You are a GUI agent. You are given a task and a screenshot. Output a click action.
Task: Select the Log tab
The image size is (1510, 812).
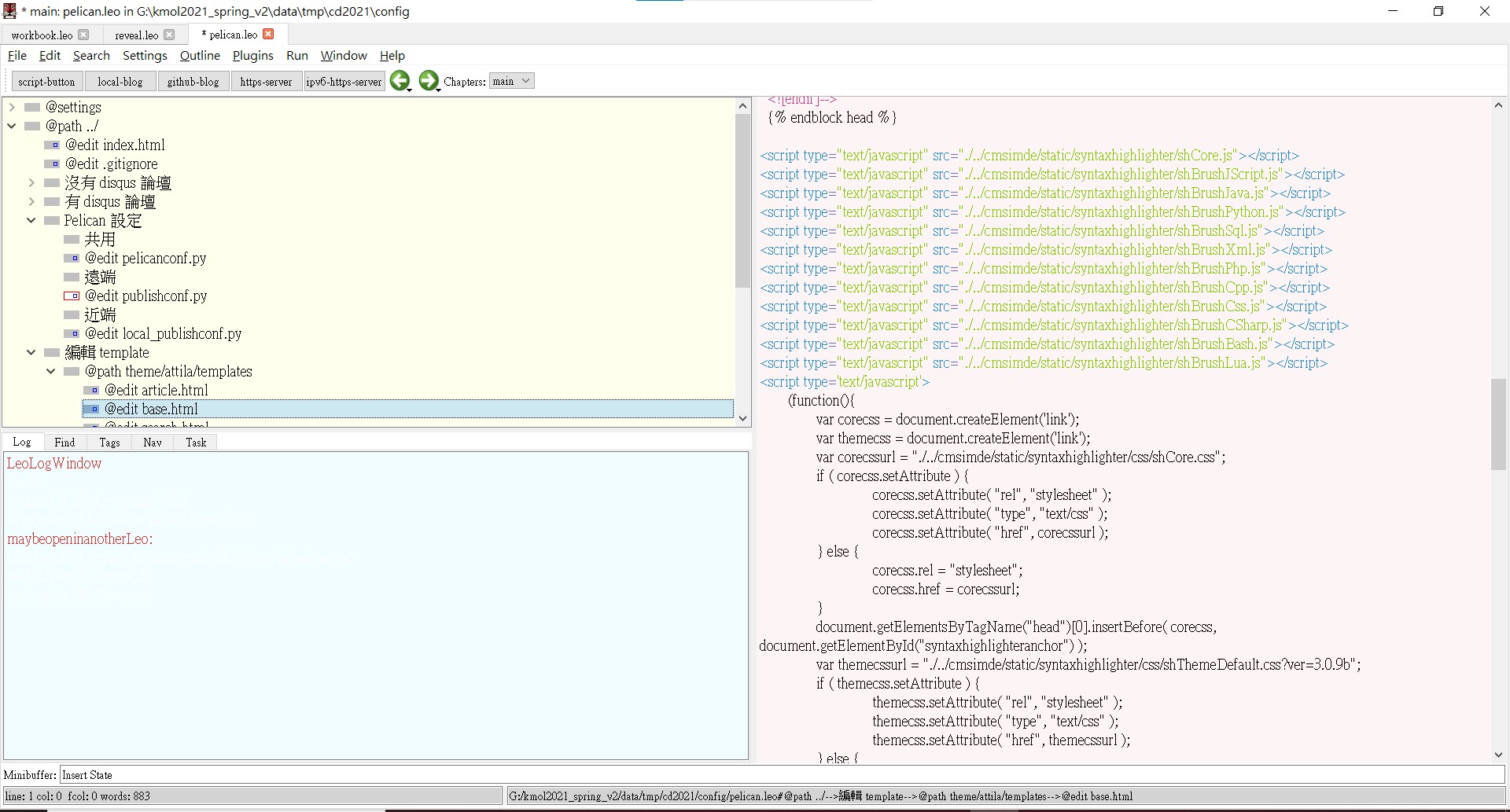(22, 442)
